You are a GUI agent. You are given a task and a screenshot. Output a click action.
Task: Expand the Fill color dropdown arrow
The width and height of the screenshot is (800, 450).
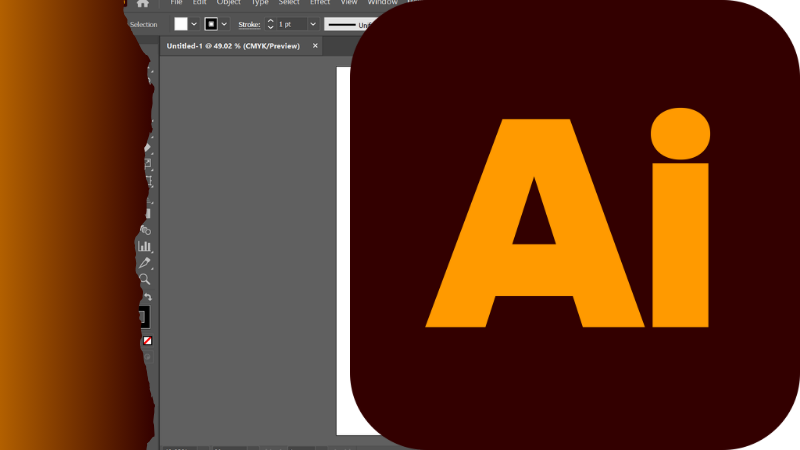point(194,24)
